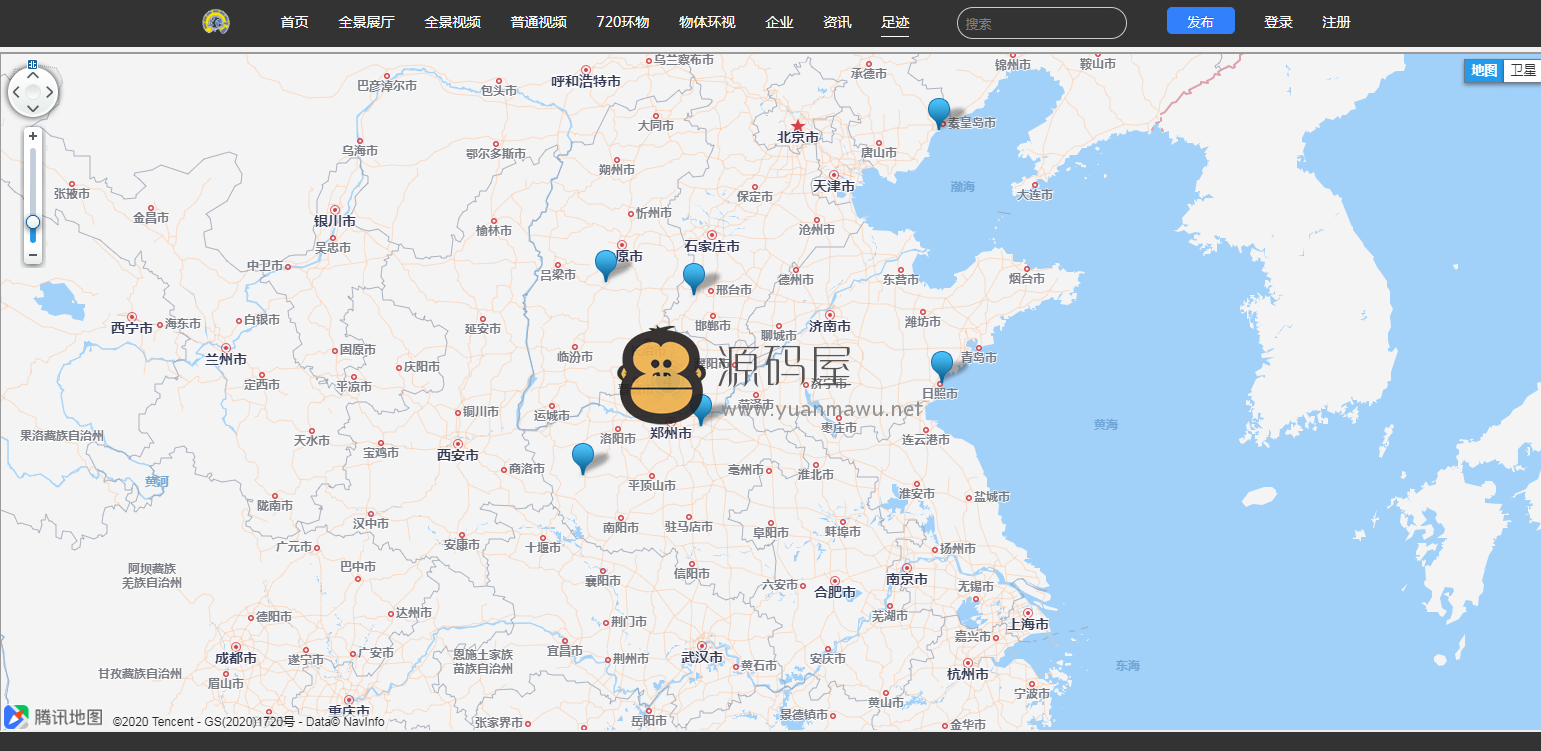Image resolution: width=1541 pixels, height=751 pixels.
Task: Pan the map down with the arrow
Action: point(33,110)
